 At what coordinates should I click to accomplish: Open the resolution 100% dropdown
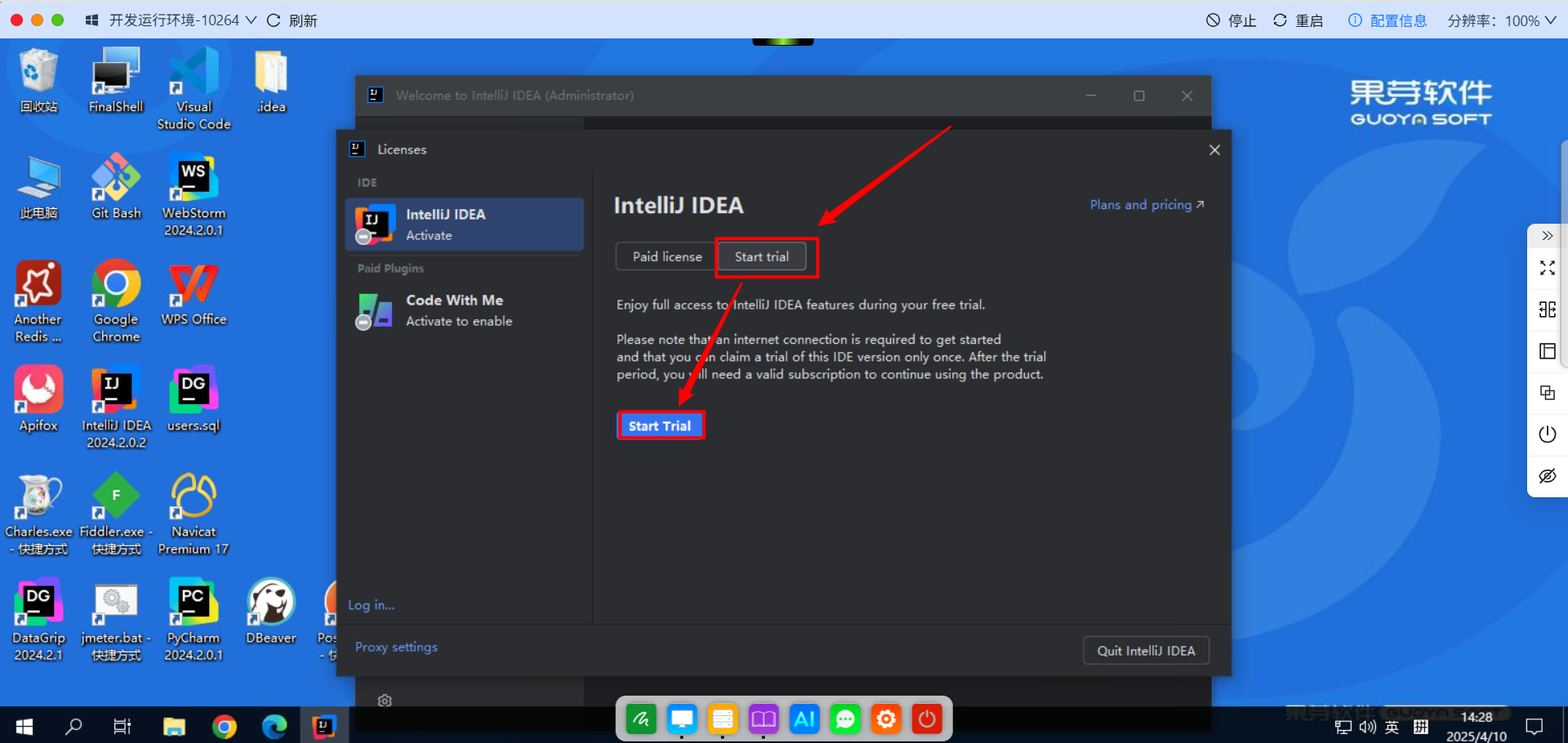click(x=1502, y=20)
